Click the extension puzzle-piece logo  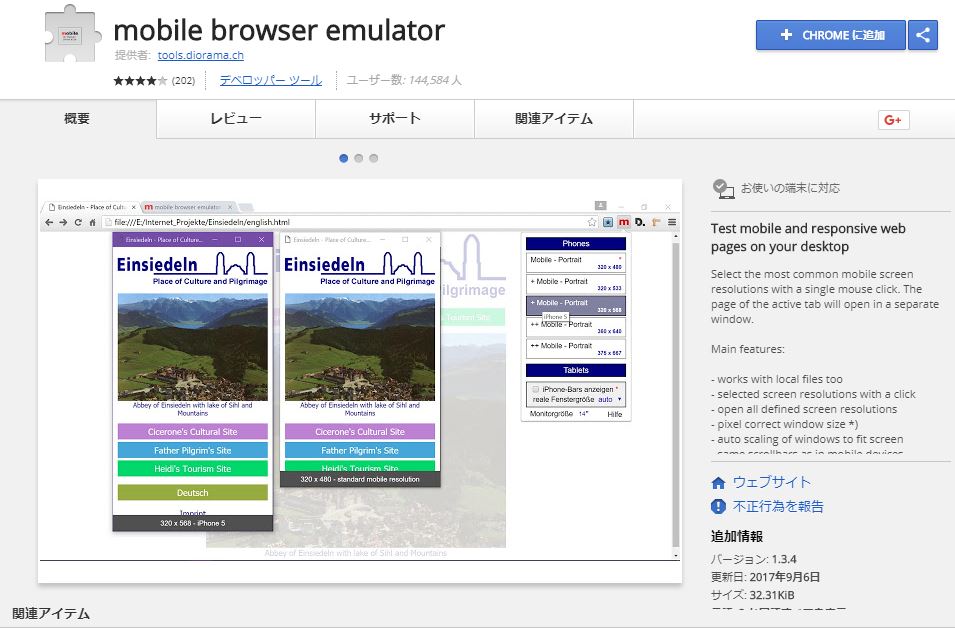pyautogui.click(x=71, y=34)
